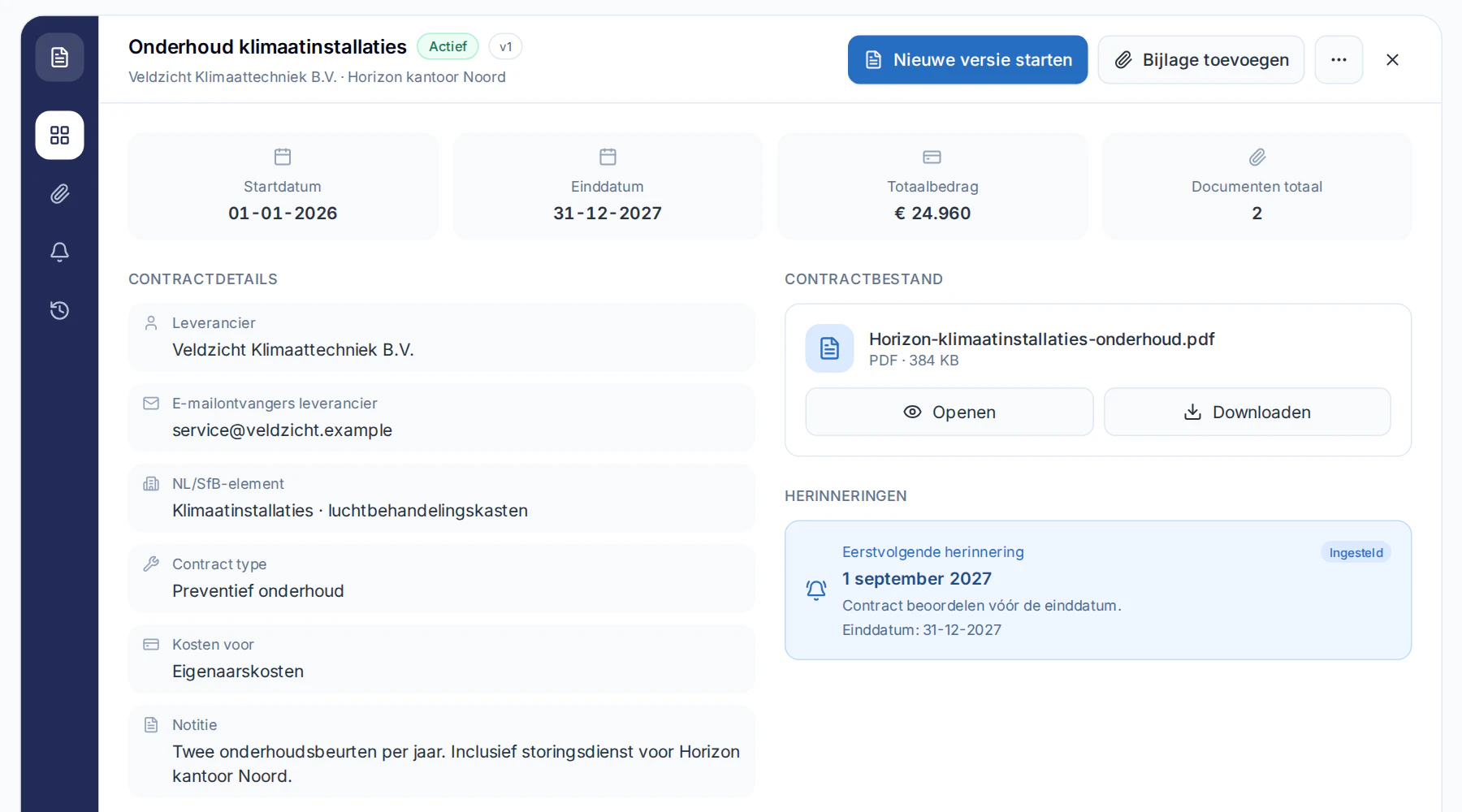Click the email service@veldzicht.example
Screen dimensions: 1462x812
tap(282, 430)
